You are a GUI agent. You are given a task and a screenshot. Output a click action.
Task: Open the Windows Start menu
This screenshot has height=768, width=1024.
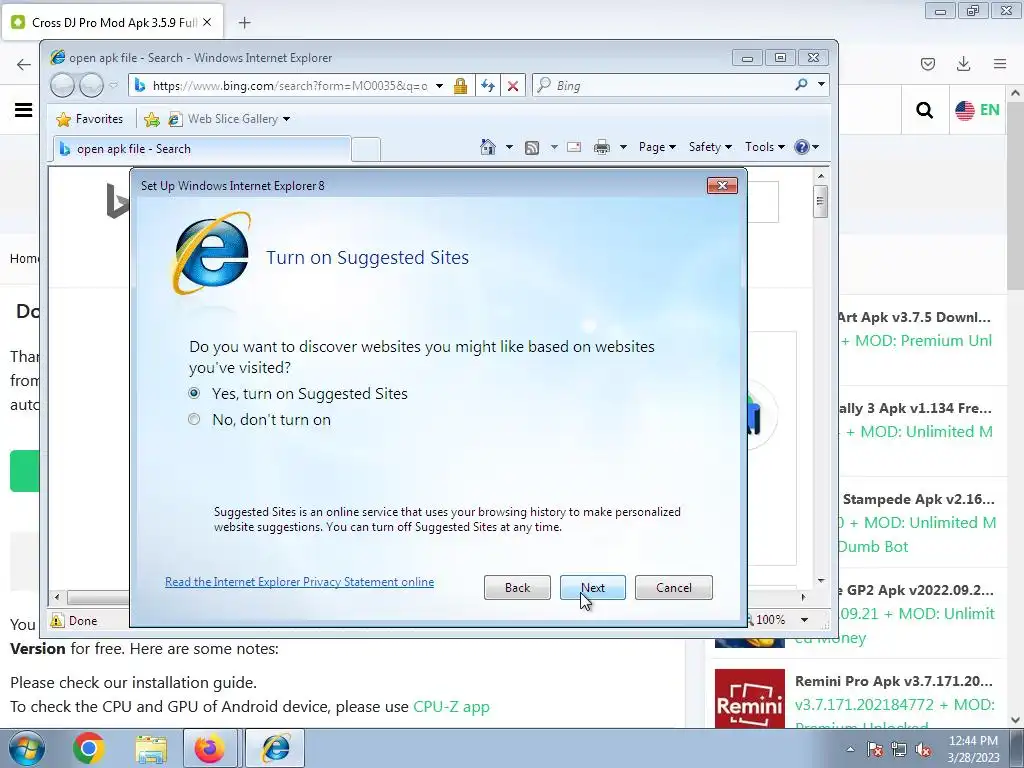[26, 748]
